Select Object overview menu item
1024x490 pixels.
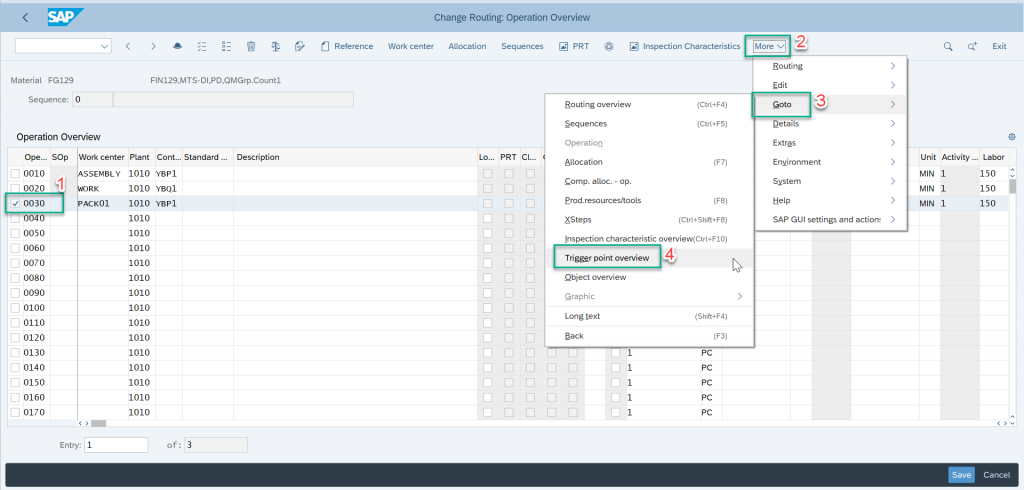pos(650,277)
